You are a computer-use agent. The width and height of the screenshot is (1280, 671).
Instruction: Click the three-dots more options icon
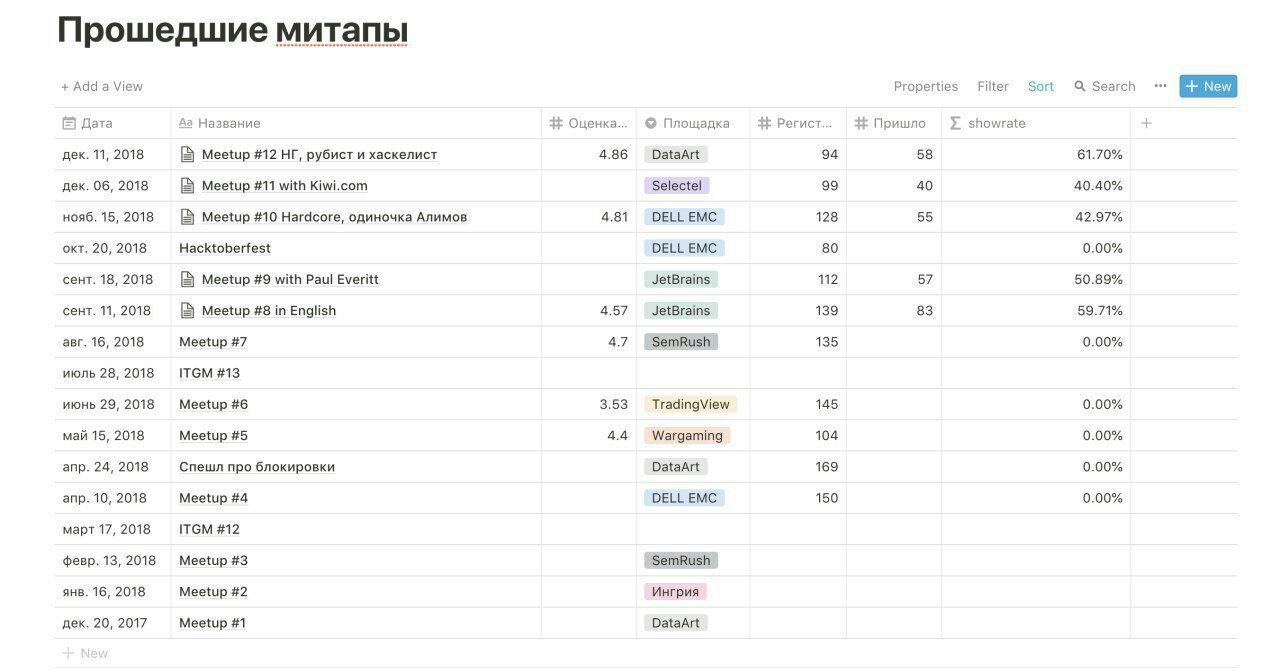pyautogui.click(x=1160, y=86)
